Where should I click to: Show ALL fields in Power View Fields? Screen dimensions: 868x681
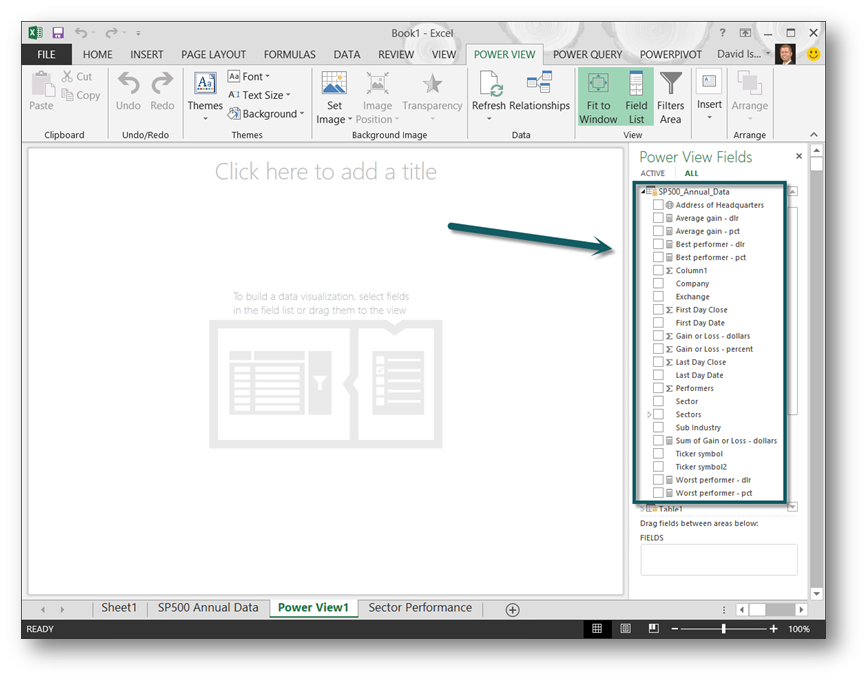pos(691,173)
